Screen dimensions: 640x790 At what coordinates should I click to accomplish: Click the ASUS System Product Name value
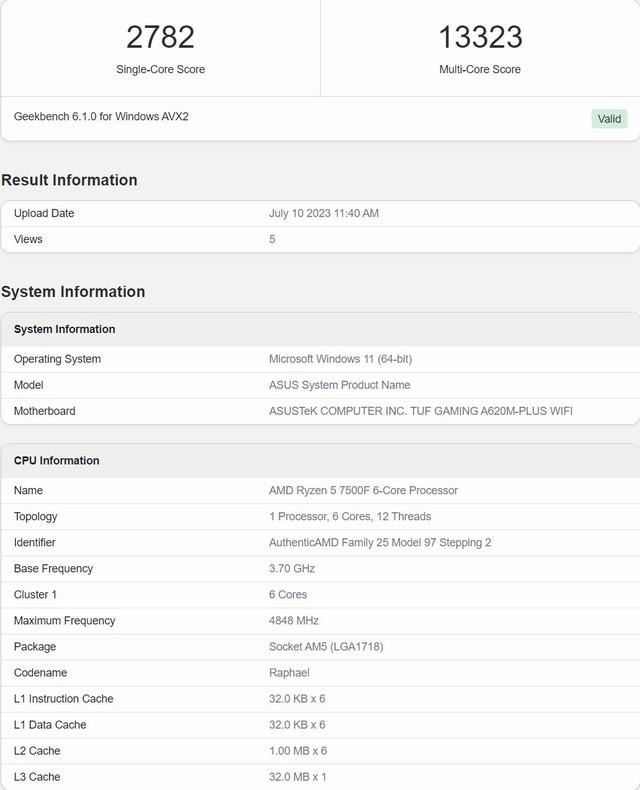pyautogui.click(x=339, y=385)
